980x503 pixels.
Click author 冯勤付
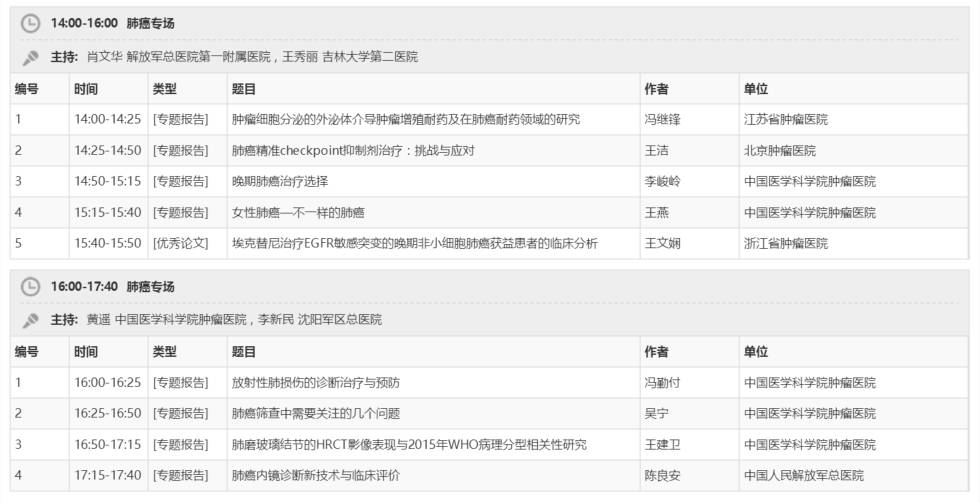coord(662,382)
